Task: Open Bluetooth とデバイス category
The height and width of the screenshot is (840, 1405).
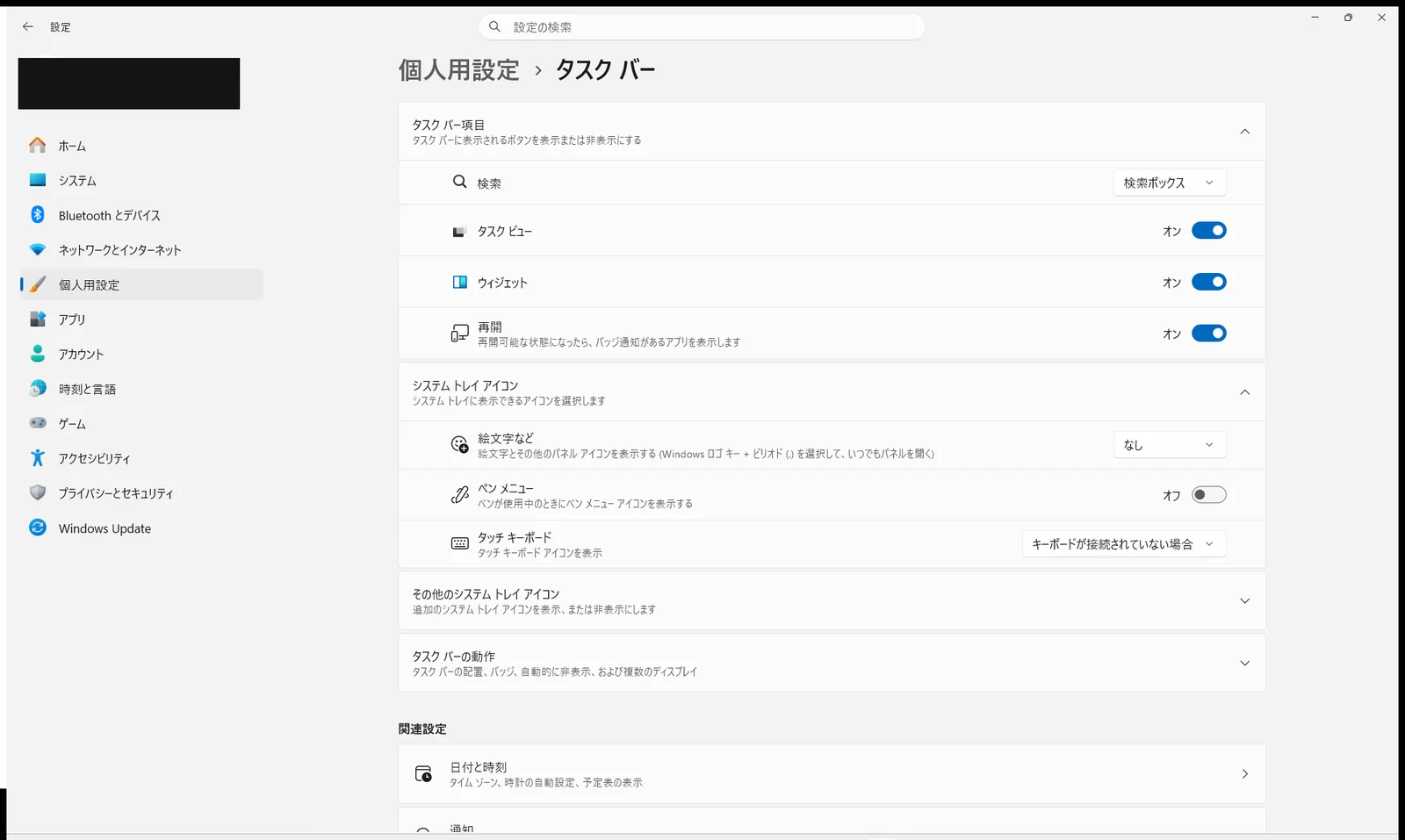Action: (x=141, y=215)
